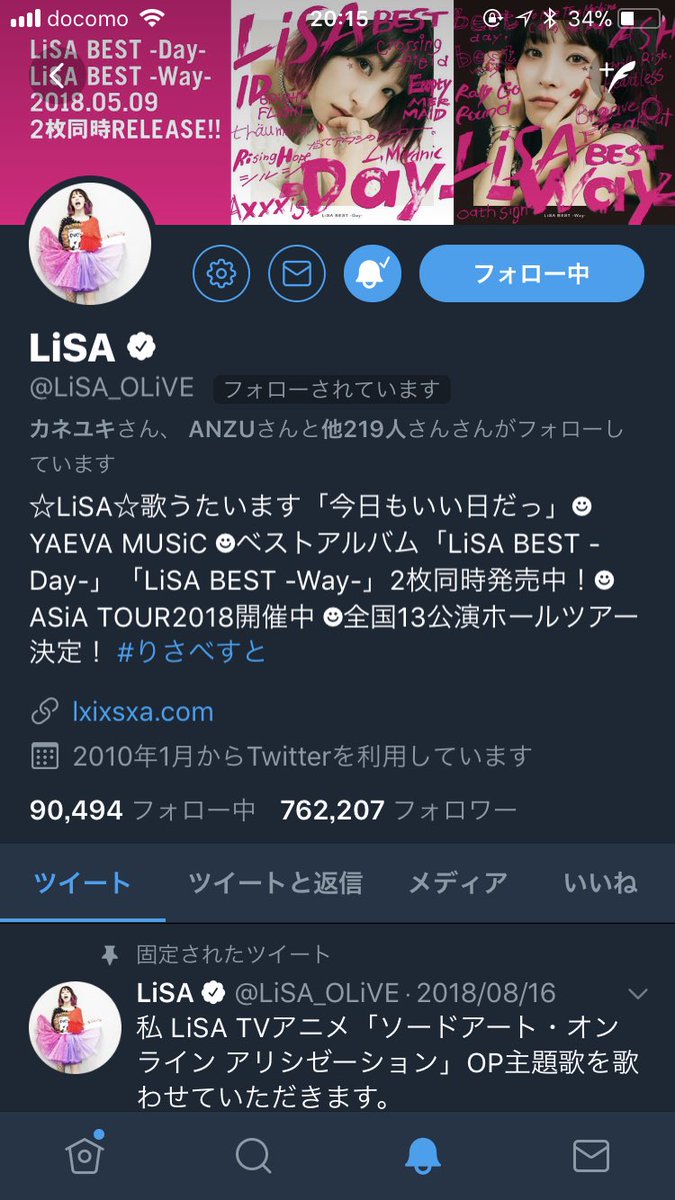This screenshot has height=1200, width=675.
Task: Open the #りさべすと hashtag
Action: coord(191,652)
